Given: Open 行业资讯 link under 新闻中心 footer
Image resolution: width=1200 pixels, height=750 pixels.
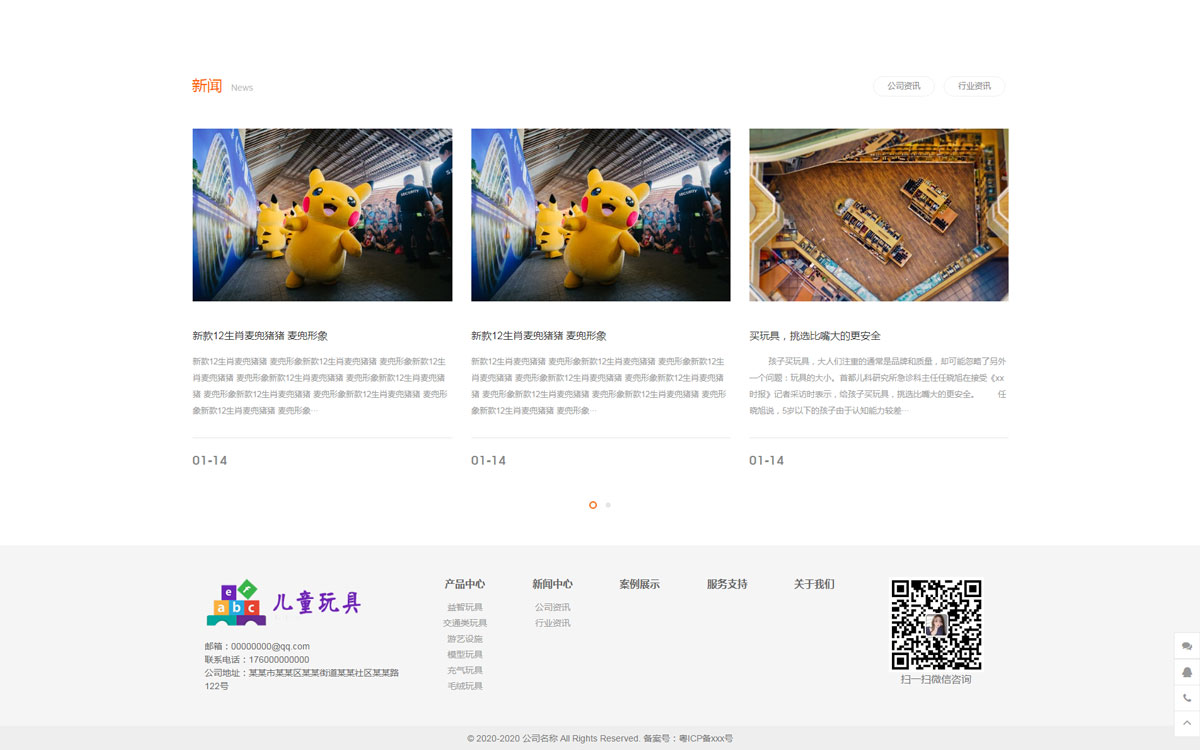Looking at the screenshot, I should 552,623.
